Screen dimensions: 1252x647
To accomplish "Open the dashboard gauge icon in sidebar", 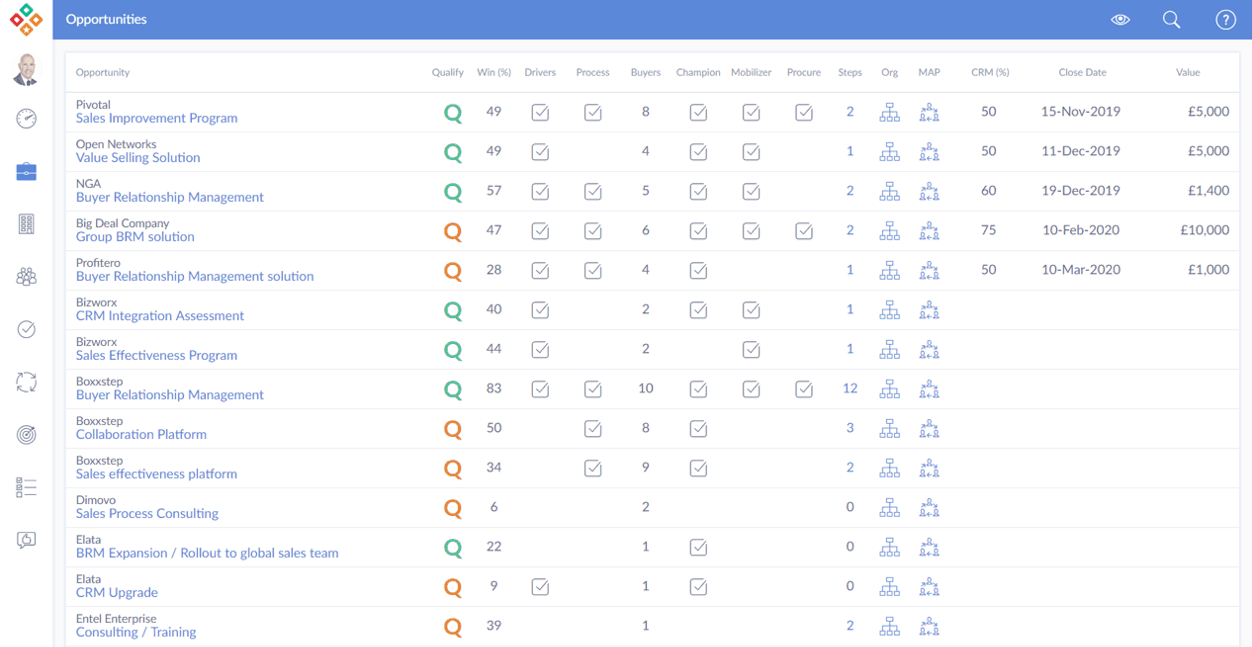I will [x=26, y=119].
